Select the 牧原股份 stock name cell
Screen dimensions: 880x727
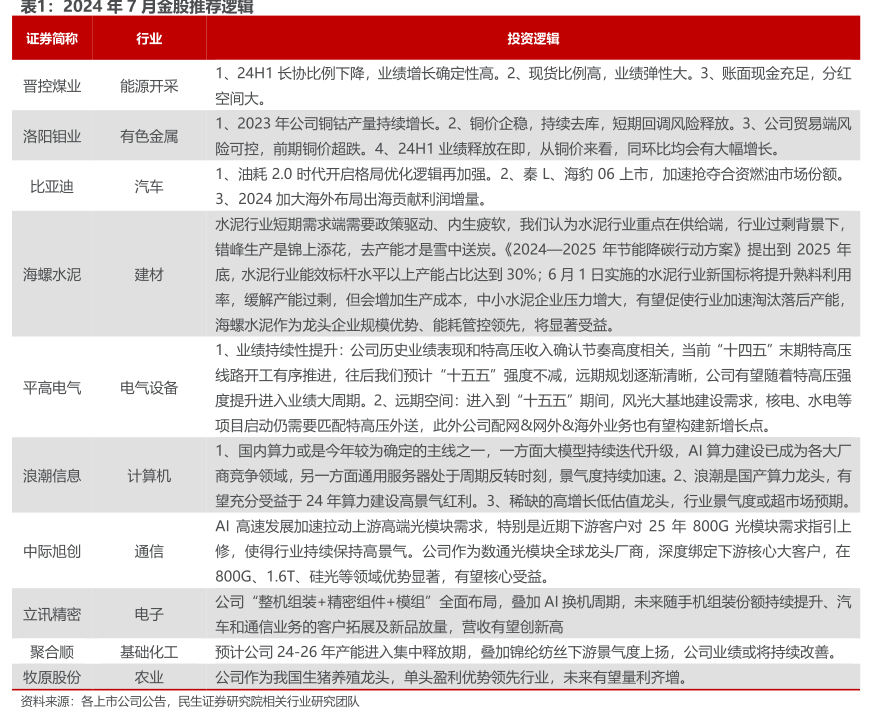point(52,677)
